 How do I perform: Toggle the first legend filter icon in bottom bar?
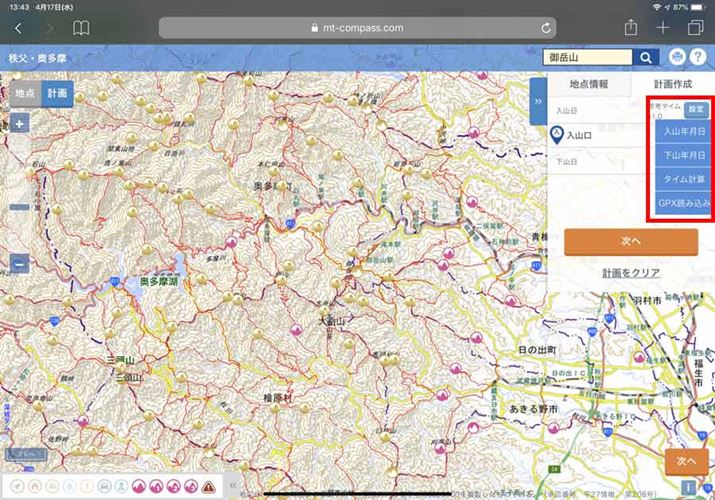tap(16, 487)
